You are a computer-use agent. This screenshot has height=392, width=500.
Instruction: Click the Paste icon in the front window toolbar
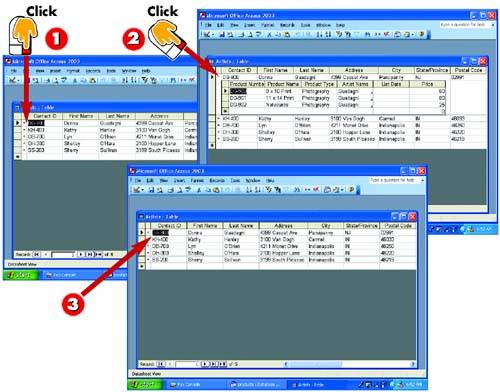(x=216, y=190)
